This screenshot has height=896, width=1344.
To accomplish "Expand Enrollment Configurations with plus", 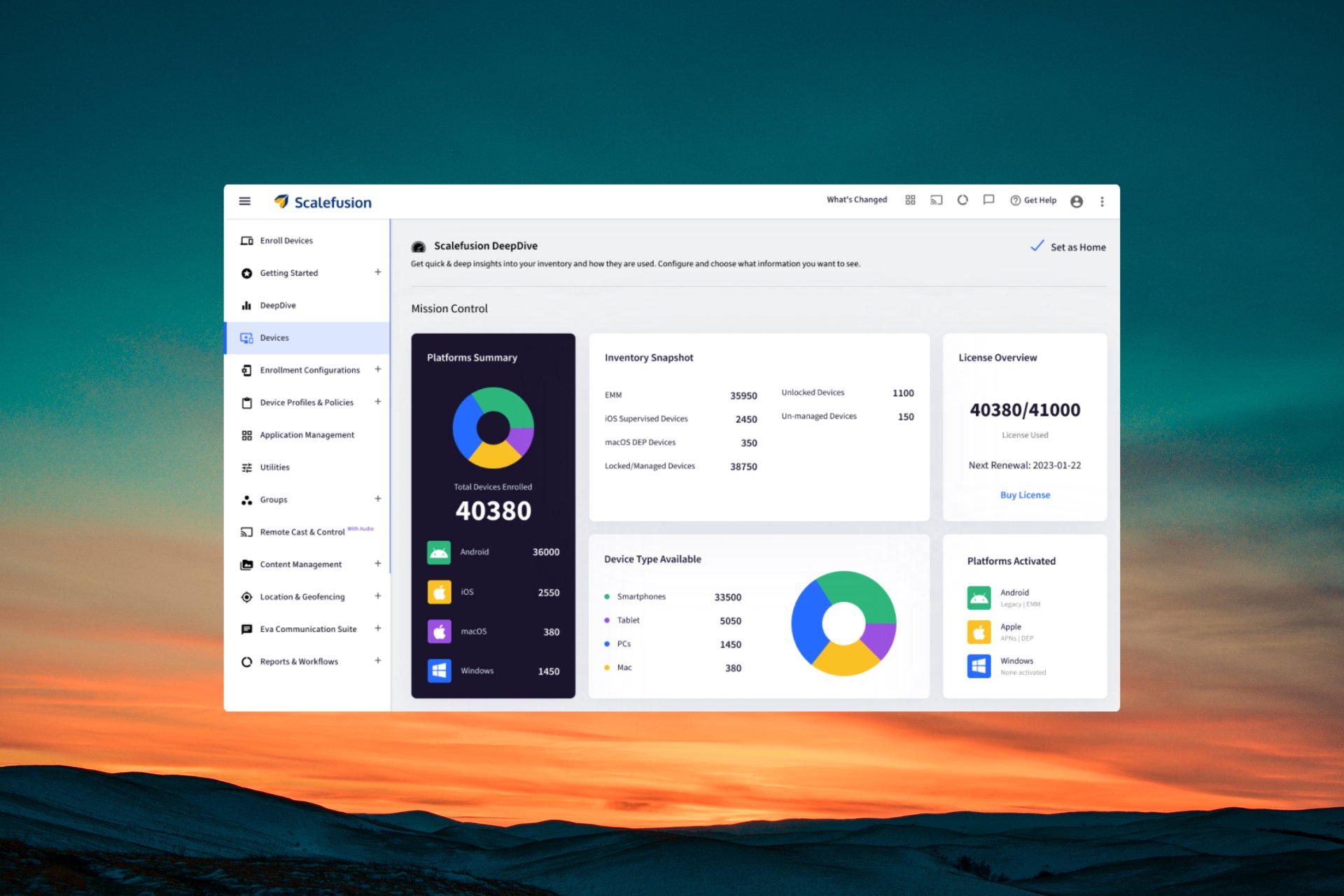I will click(x=378, y=370).
